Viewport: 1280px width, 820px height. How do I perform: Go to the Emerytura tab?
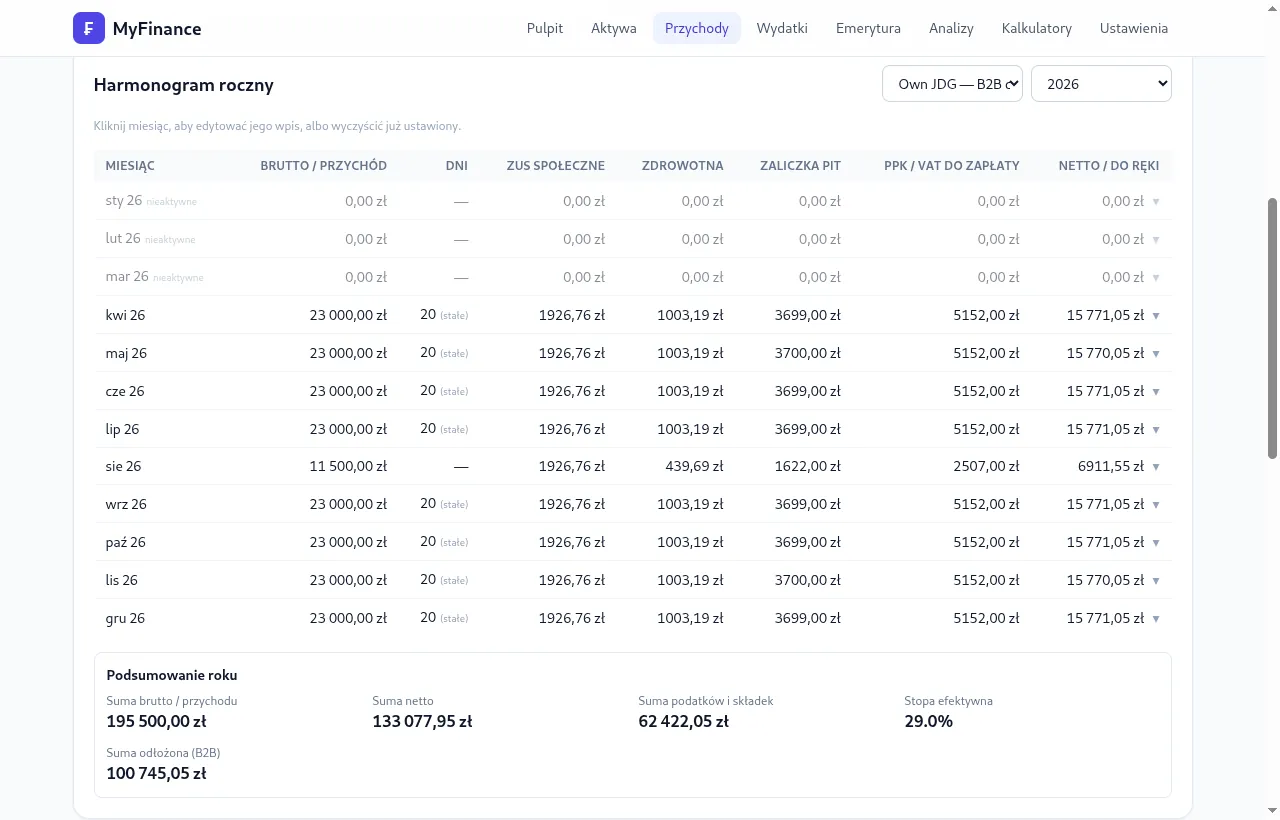[868, 28]
